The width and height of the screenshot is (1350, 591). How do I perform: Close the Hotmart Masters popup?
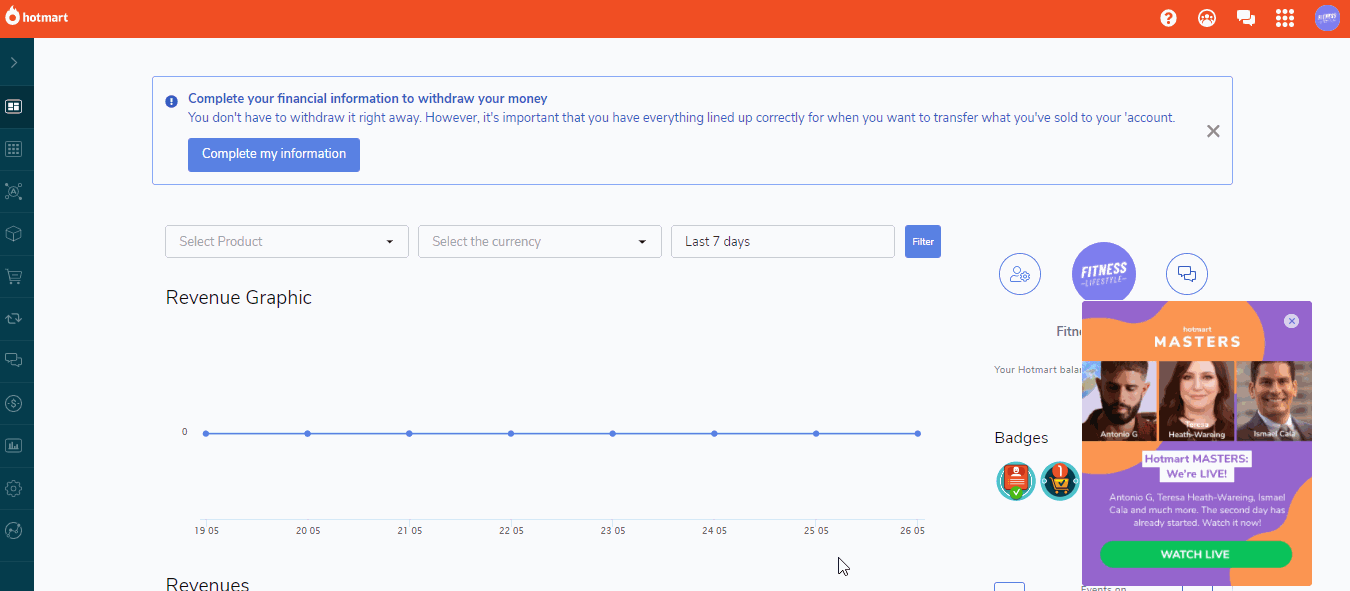pos(1291,321)
